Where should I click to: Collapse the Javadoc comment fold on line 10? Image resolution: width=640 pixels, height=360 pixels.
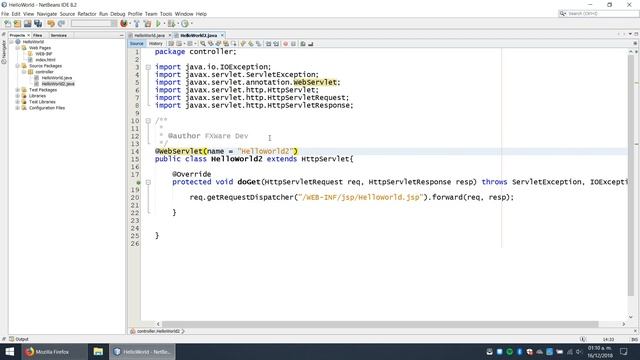(148, 121)
